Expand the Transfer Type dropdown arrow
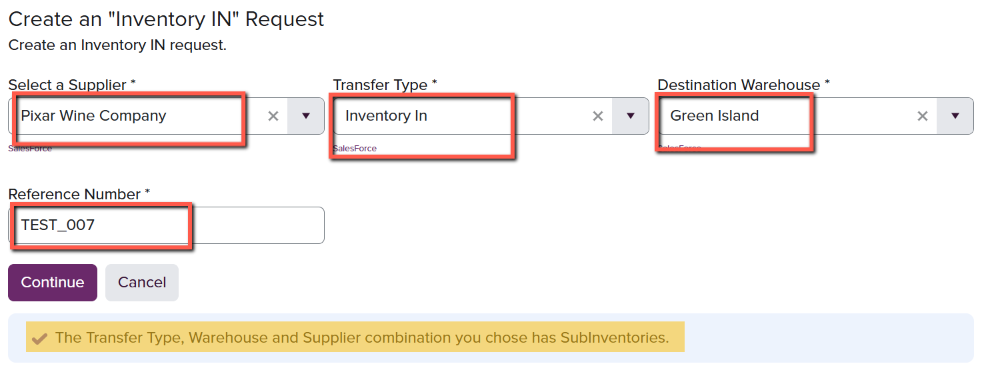The image size is (984, 377). (x=631, y=116)
